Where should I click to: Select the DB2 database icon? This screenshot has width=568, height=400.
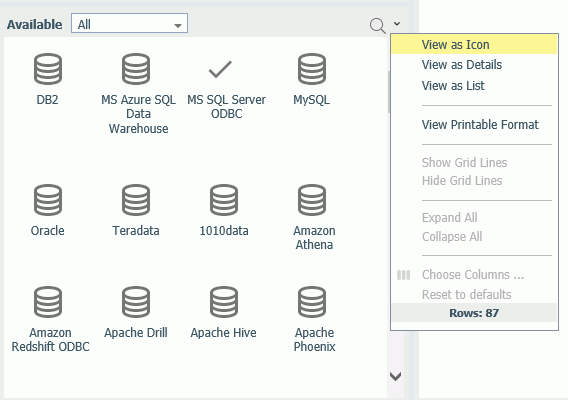coord(48,69)
